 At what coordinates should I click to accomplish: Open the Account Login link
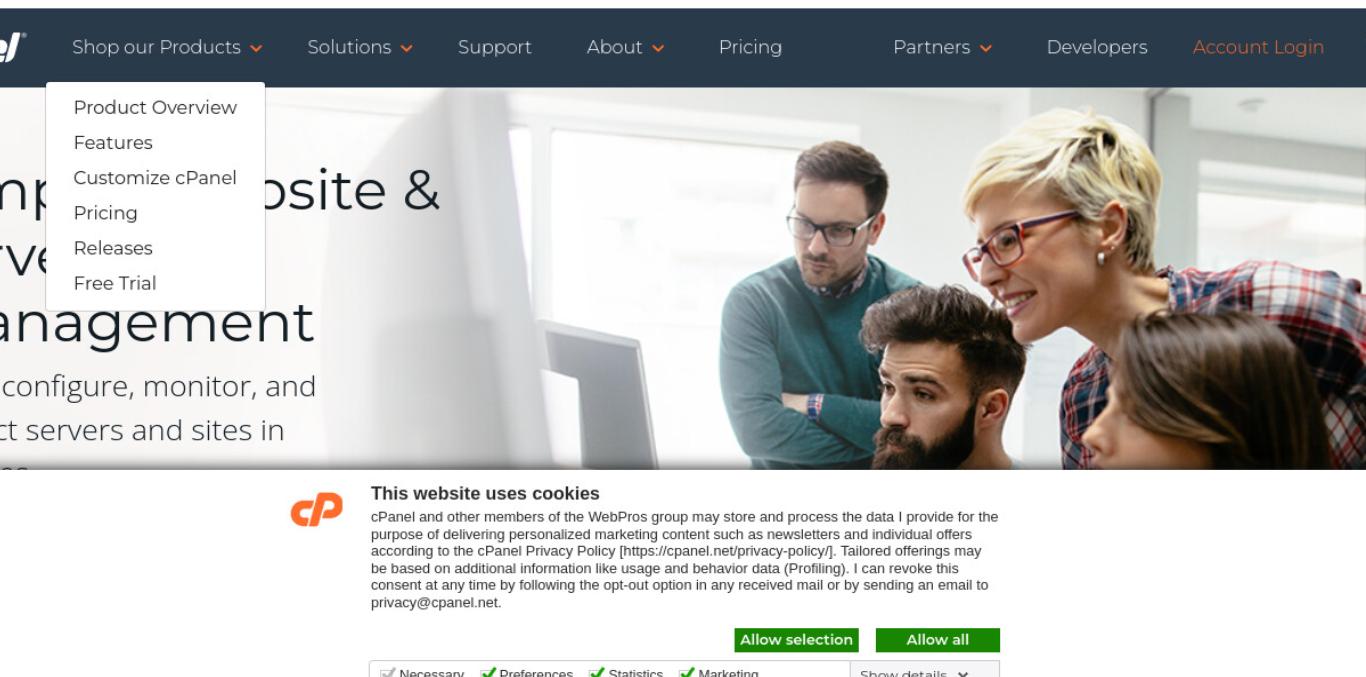(1258, 47)
